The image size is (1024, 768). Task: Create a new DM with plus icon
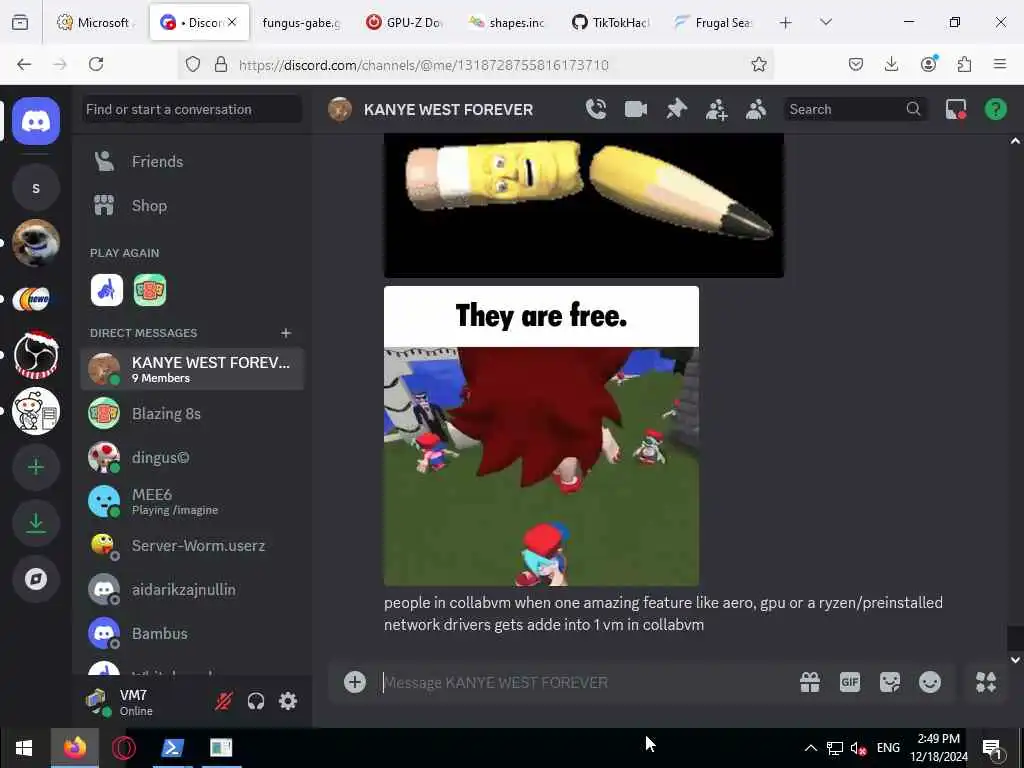click(285, 333)
